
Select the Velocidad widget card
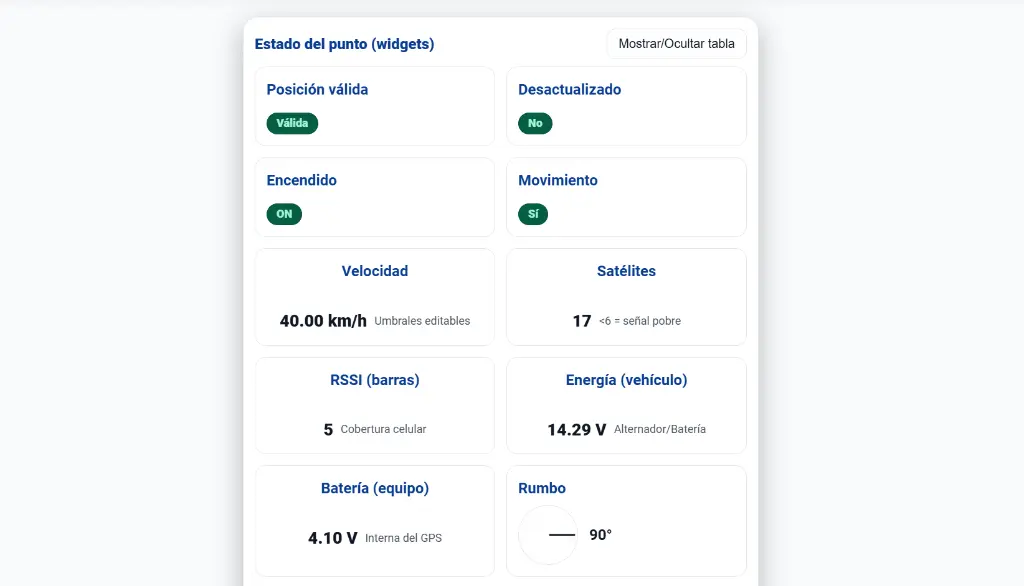coord(375,296)
